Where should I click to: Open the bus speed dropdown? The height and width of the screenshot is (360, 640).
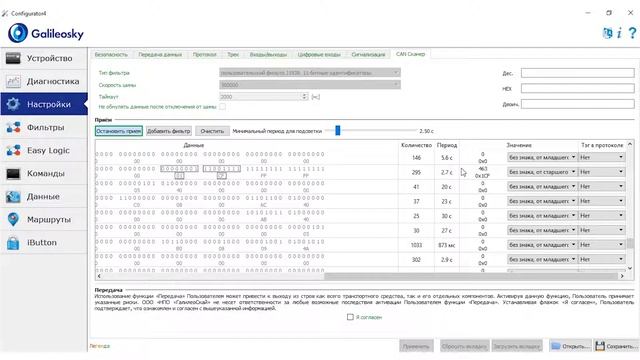tap(310, 85)
